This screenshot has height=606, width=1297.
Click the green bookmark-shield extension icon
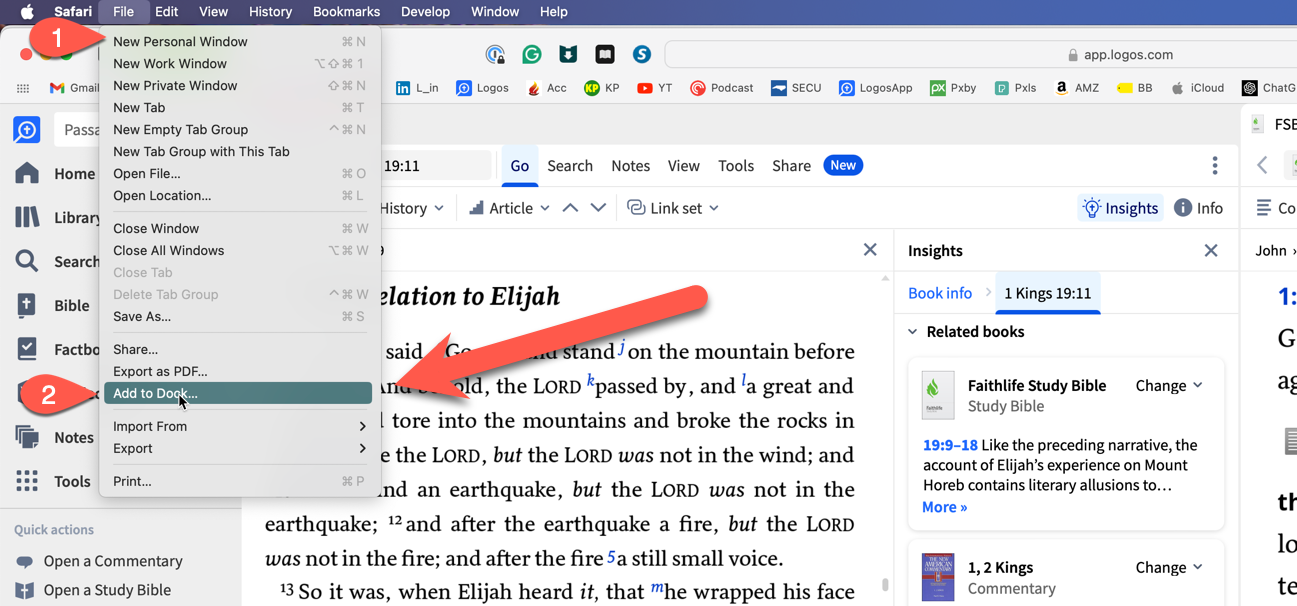pos(568,54)
